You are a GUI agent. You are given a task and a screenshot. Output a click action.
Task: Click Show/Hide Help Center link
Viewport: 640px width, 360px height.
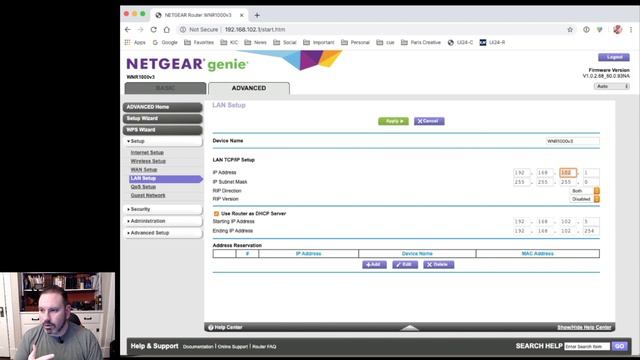click(584, 327)
